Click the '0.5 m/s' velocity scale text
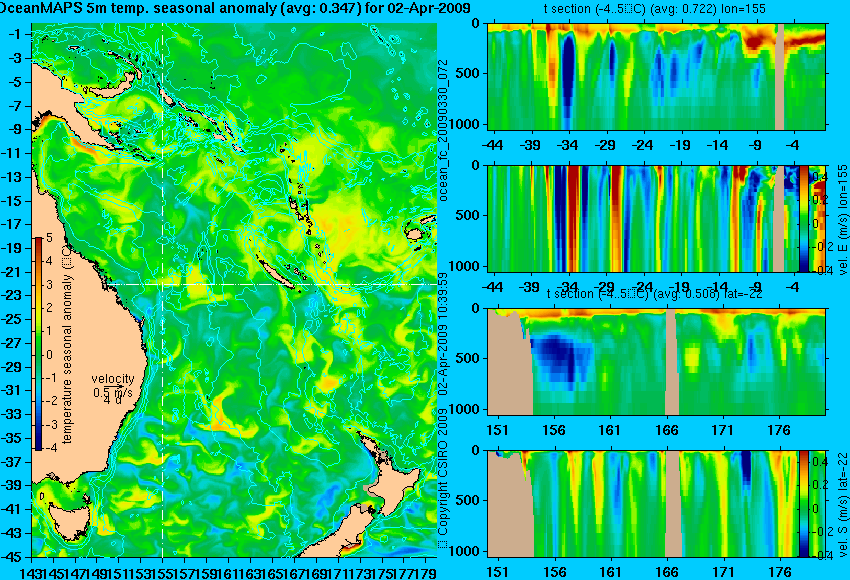The height and width of the screenshot is (580, 850). (x=113, y=391)
